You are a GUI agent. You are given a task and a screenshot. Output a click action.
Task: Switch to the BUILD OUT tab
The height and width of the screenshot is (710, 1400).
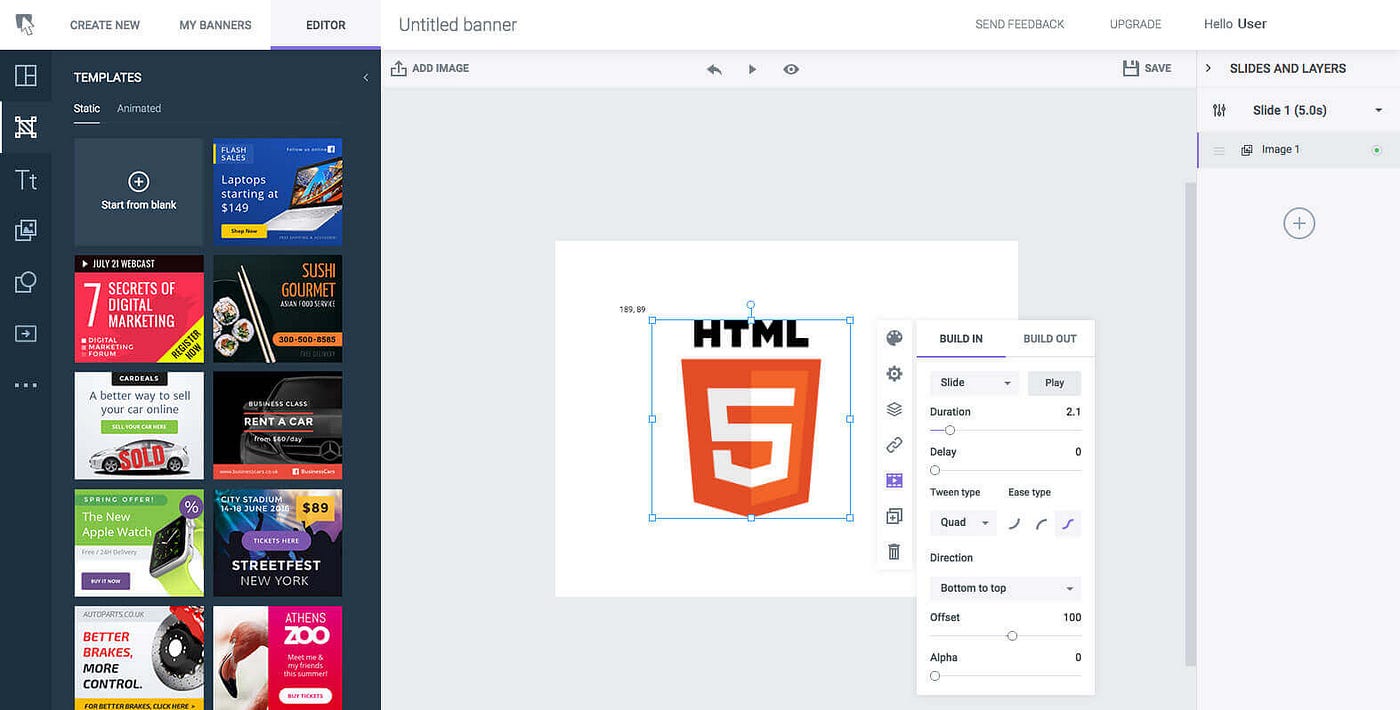coord(1049,338)
